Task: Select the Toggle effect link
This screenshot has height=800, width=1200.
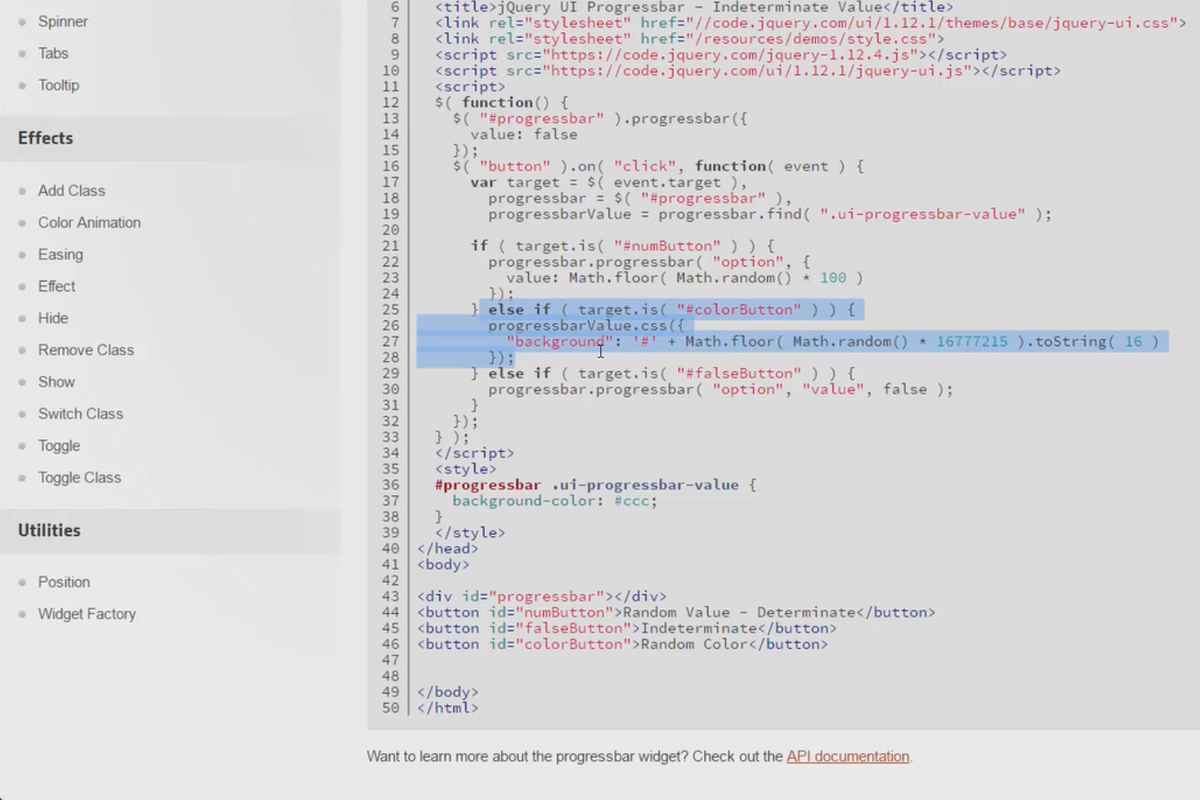Action: pos(59,446)
